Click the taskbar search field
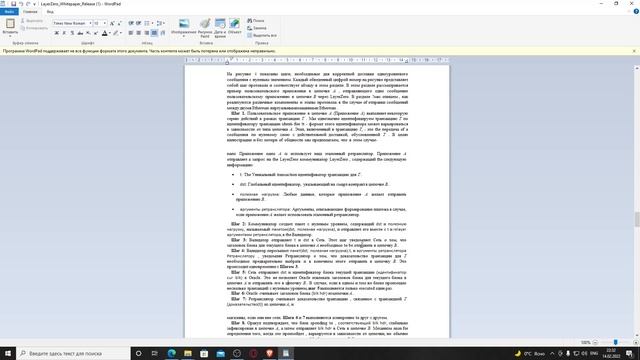Viewport: 640px width, 360px height. click(73, 353)
